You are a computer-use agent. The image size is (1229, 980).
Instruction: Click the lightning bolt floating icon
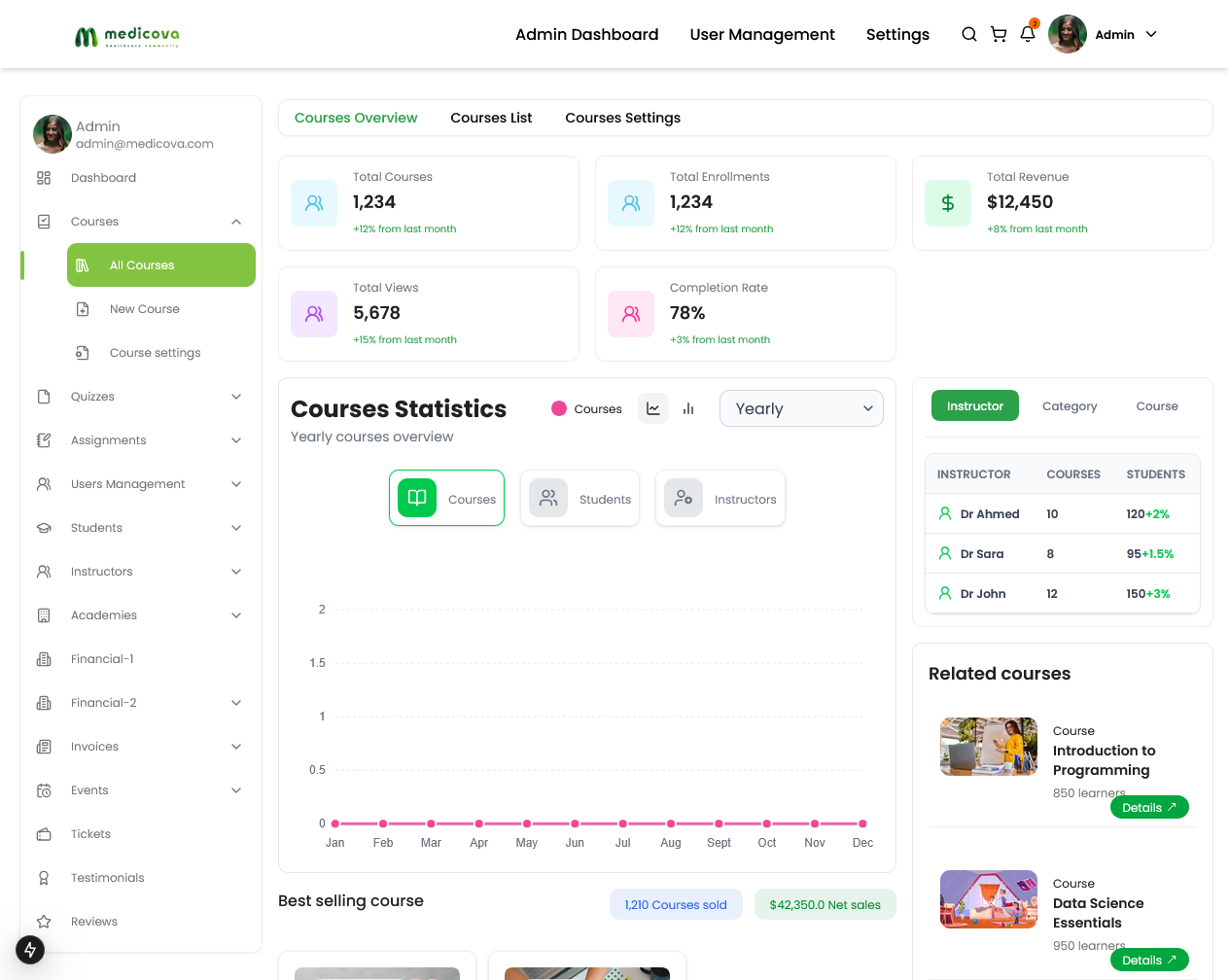(30, 950)
